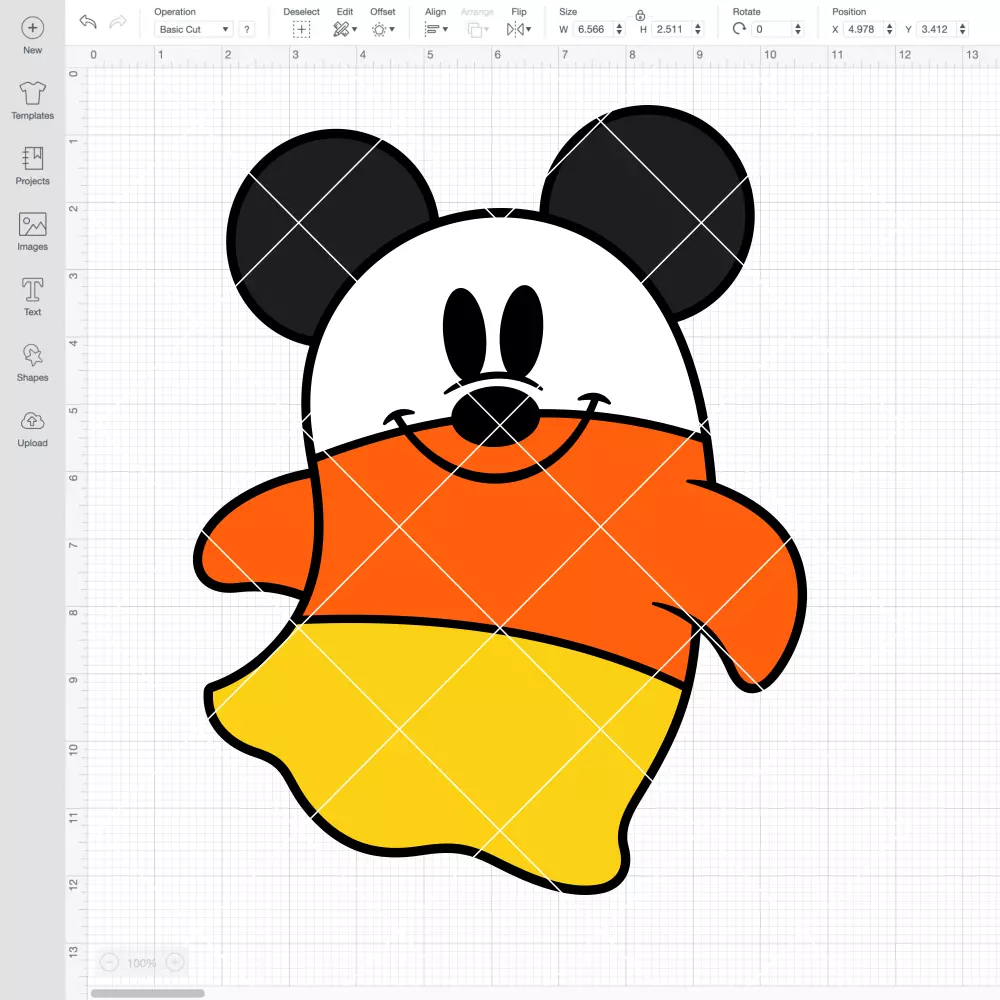Click the Upload cloud icon
Viewport: 1000px width, 1000px height.
tap(33, 421)
